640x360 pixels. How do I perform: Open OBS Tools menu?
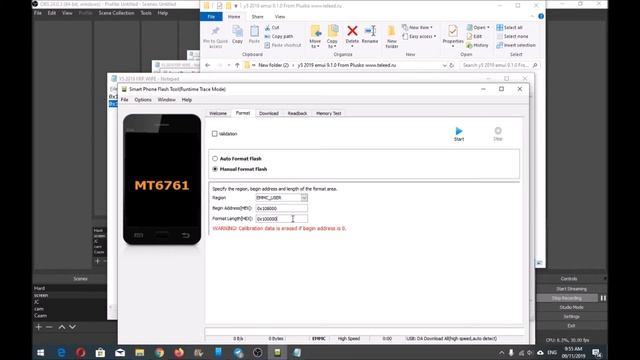[146, 13]
